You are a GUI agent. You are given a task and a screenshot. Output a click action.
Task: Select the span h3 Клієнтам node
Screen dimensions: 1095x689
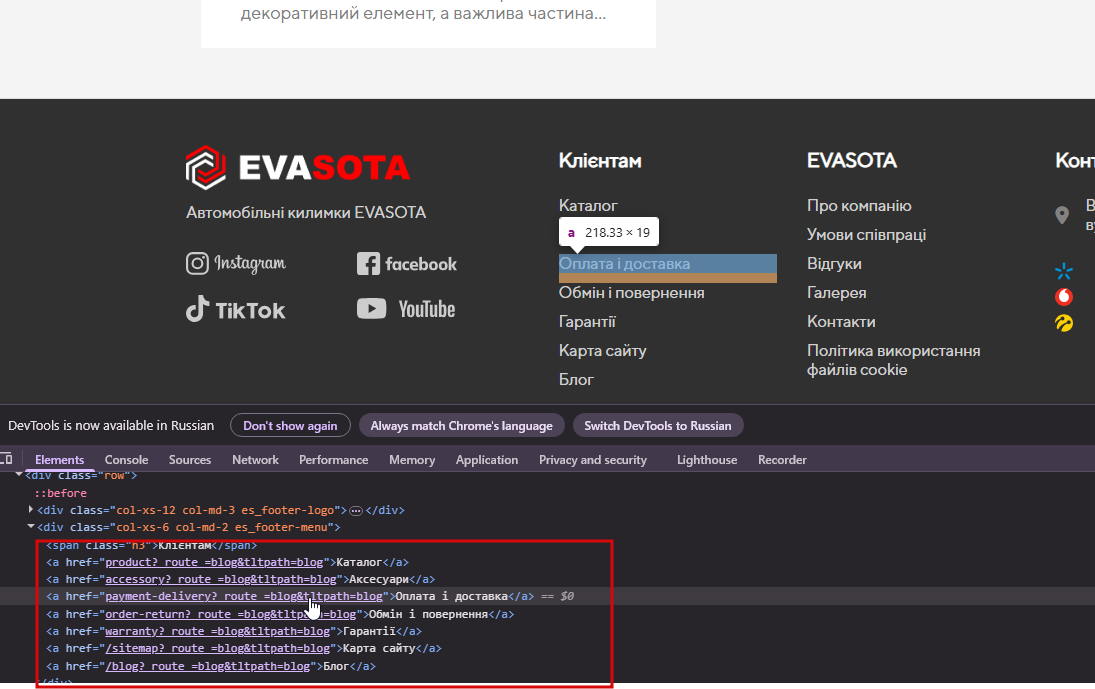(152, 545)
